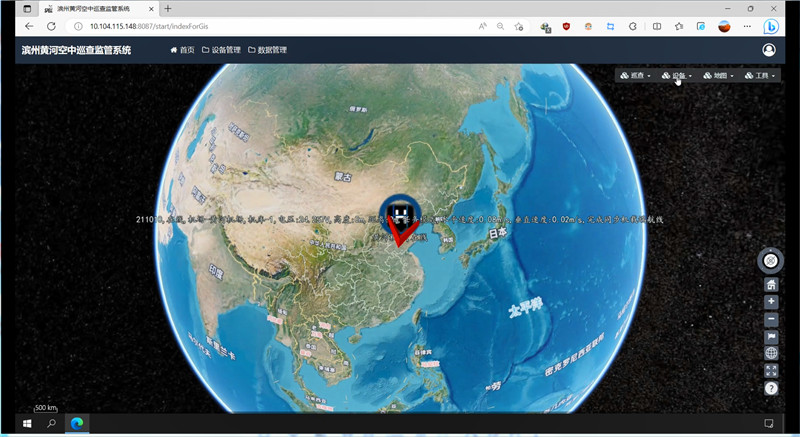Image resolution: width=800 pixels, height=437 pixels.
Task: Open the Bing Copilot sidebar button
Action: [x=770, y=26]
